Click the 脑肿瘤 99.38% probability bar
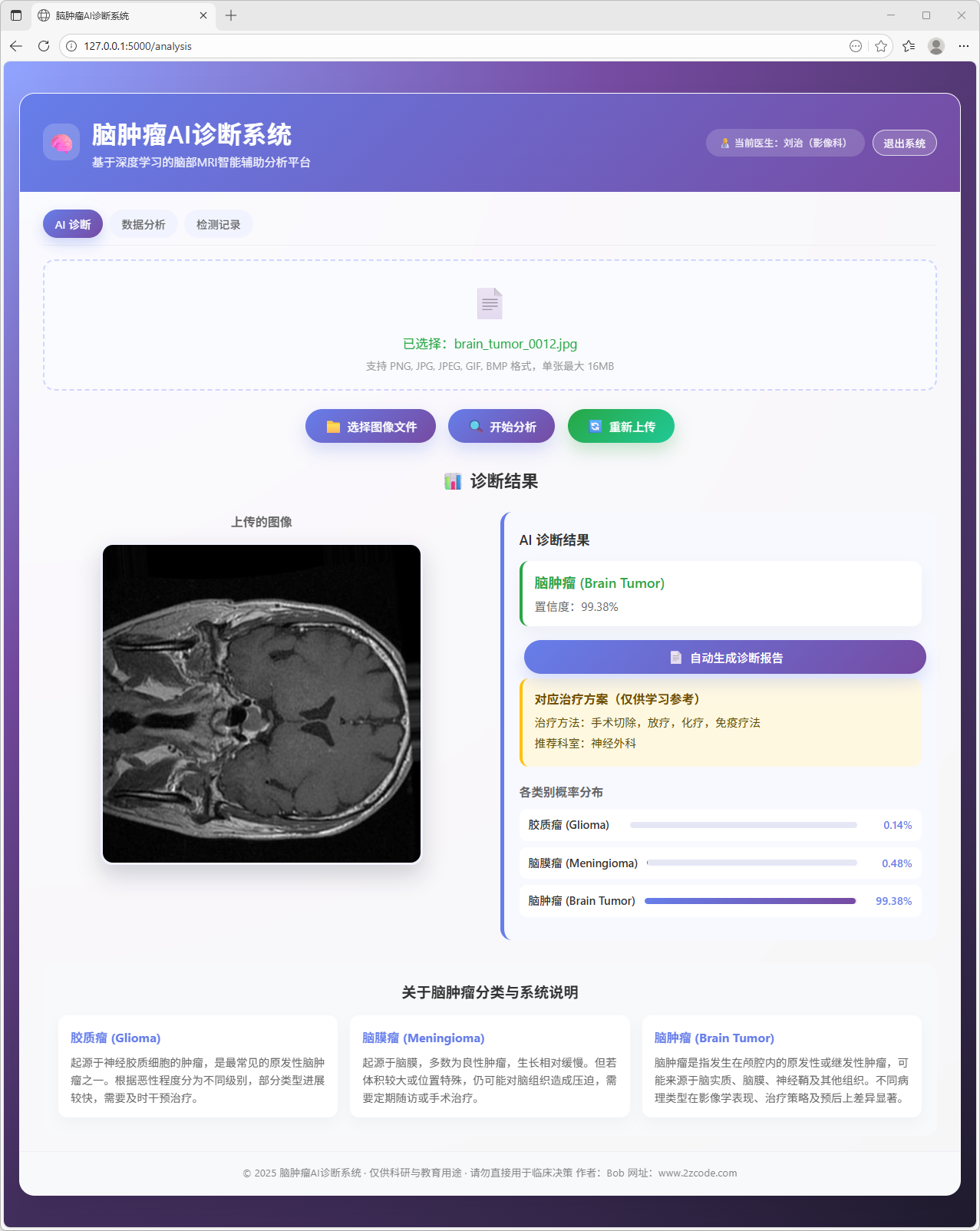The image size is (980, 1231). (750, 901)
